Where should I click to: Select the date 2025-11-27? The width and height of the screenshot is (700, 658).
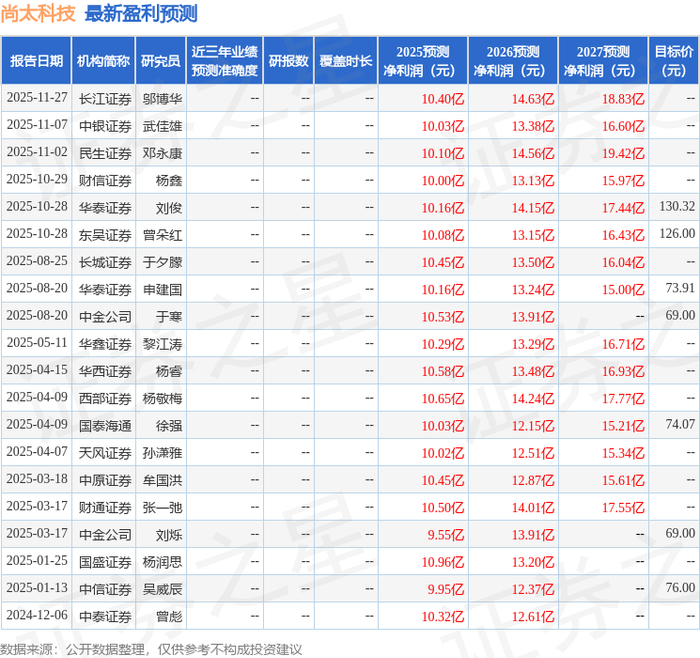point(37,97)
